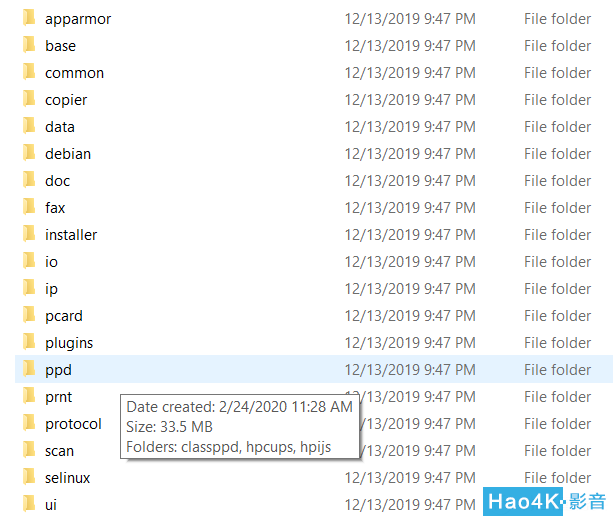Select the folder icon beside fax

point(29,207)
